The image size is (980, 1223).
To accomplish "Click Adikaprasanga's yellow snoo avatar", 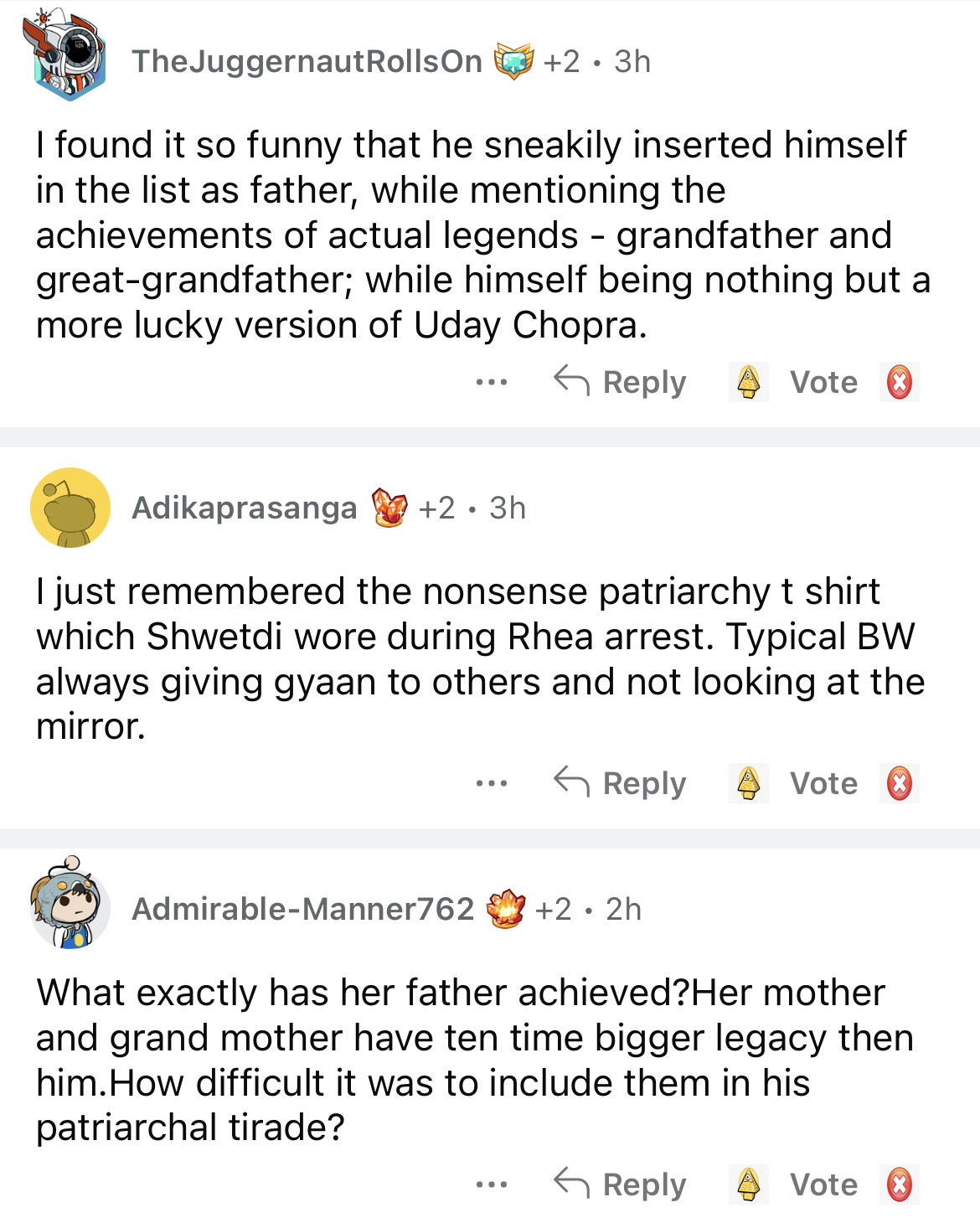I will coord(70,508).
